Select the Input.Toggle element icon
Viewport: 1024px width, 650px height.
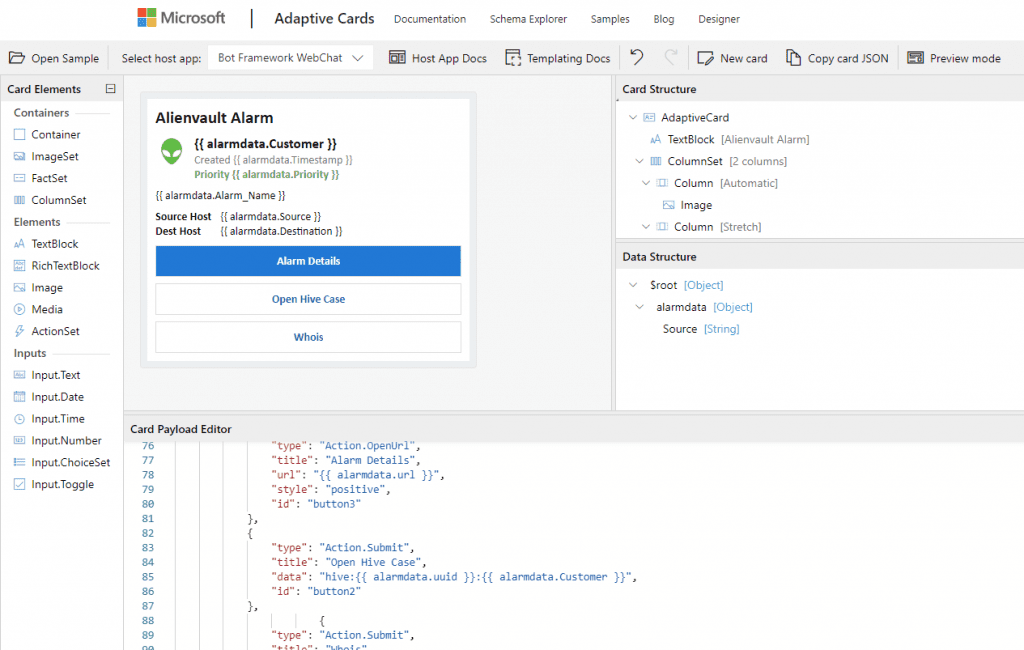(x=20, y=484)
